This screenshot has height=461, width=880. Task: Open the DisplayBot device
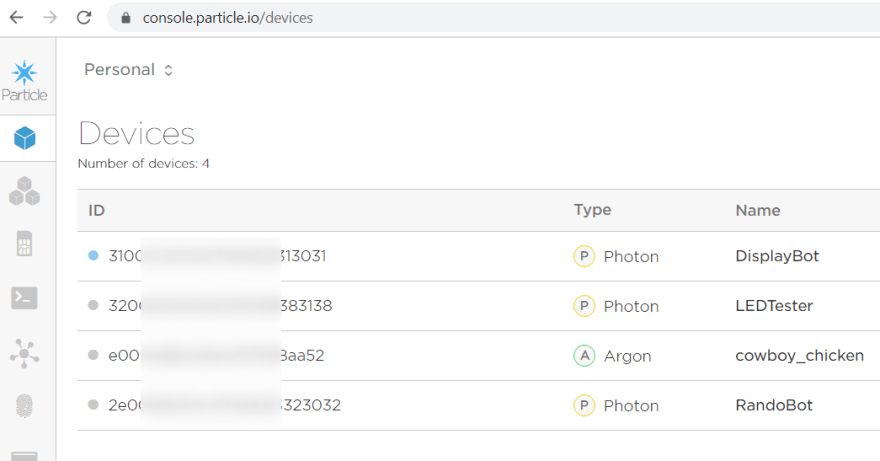[x=777, y=256]
